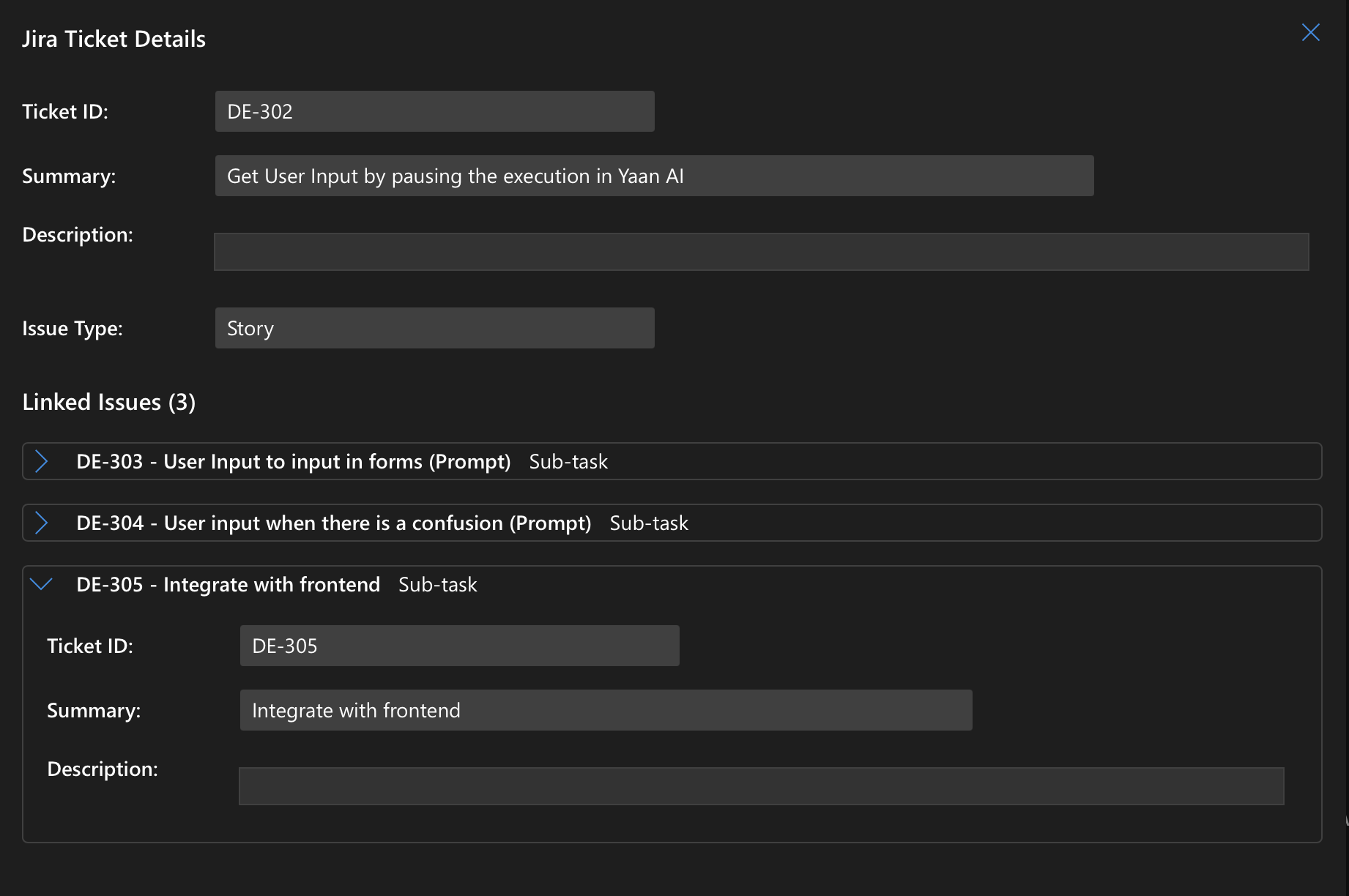Image resolution: width=1349 pixels, height=896 pixels.
Task: Click the 'Issue Type:' label
Action: pyautogui.click(x=73, y=328)
